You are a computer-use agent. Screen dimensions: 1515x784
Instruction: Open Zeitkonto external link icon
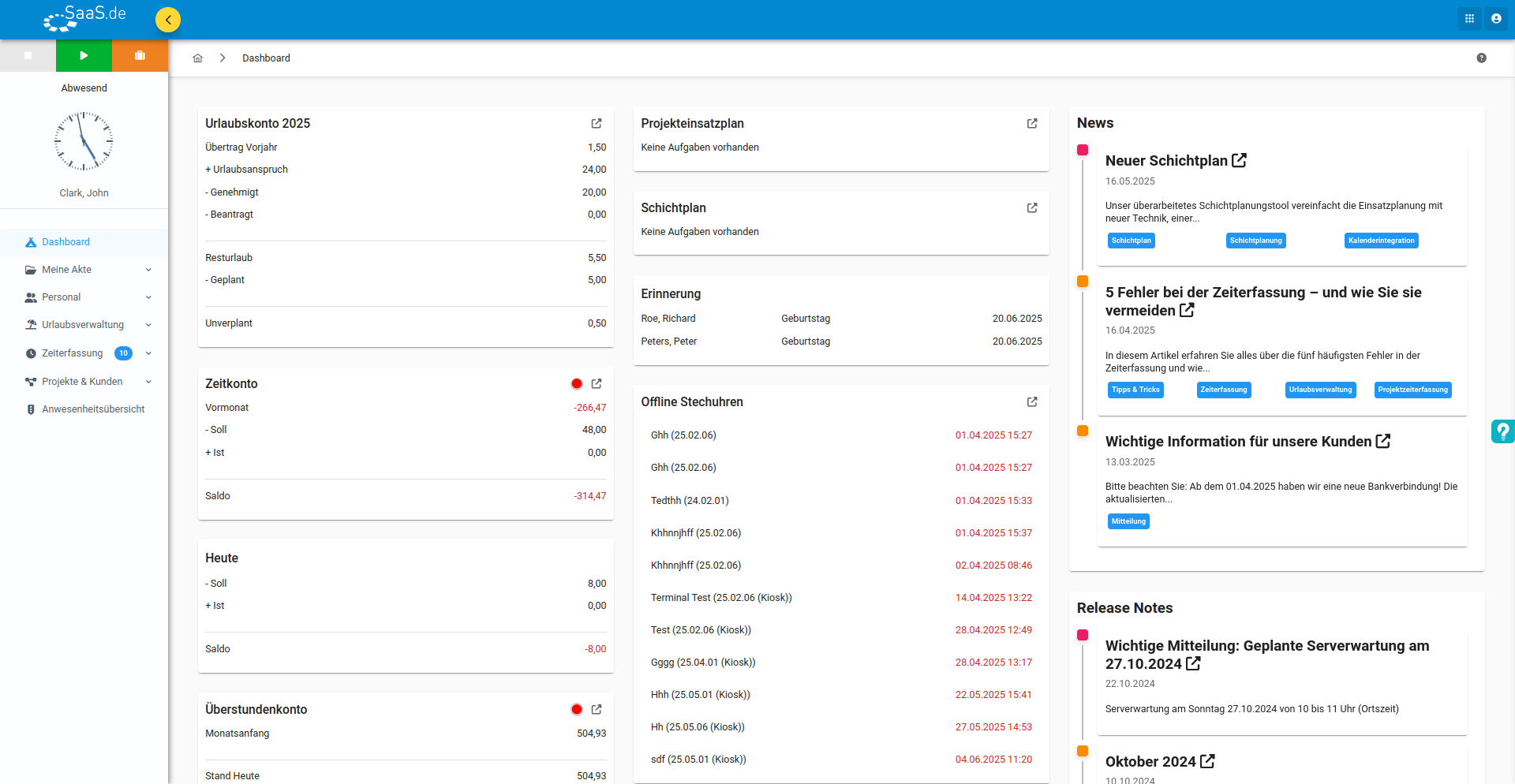pyautogui.click(x=597, y=384)
